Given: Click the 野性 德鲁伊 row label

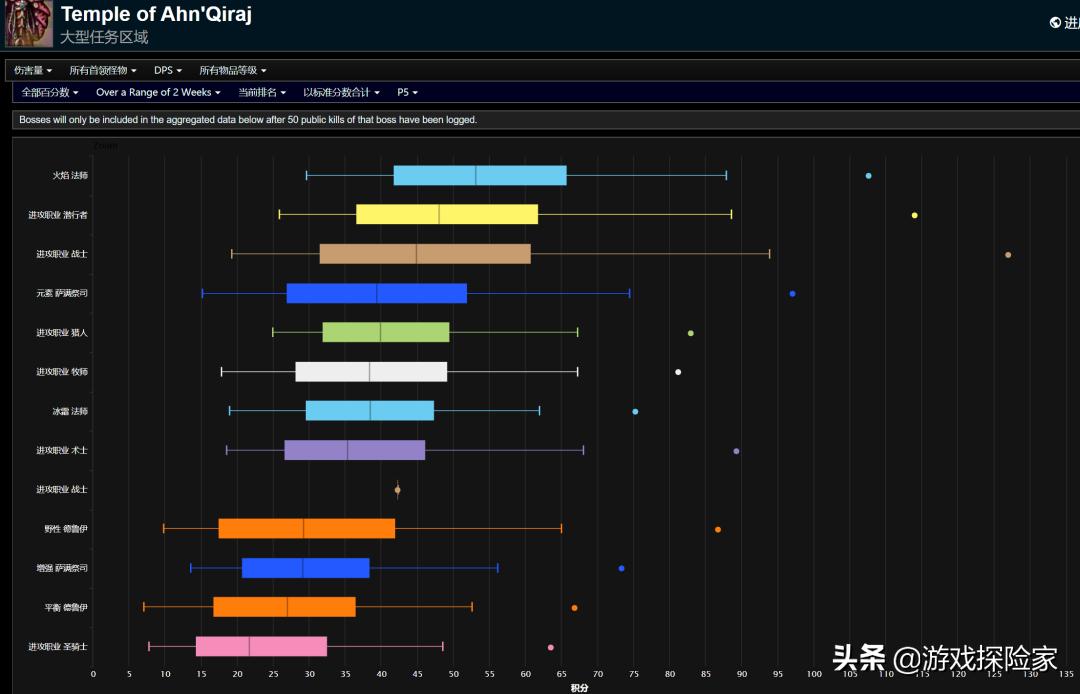Looking at the screenshot, I should [x=65, y=529].
